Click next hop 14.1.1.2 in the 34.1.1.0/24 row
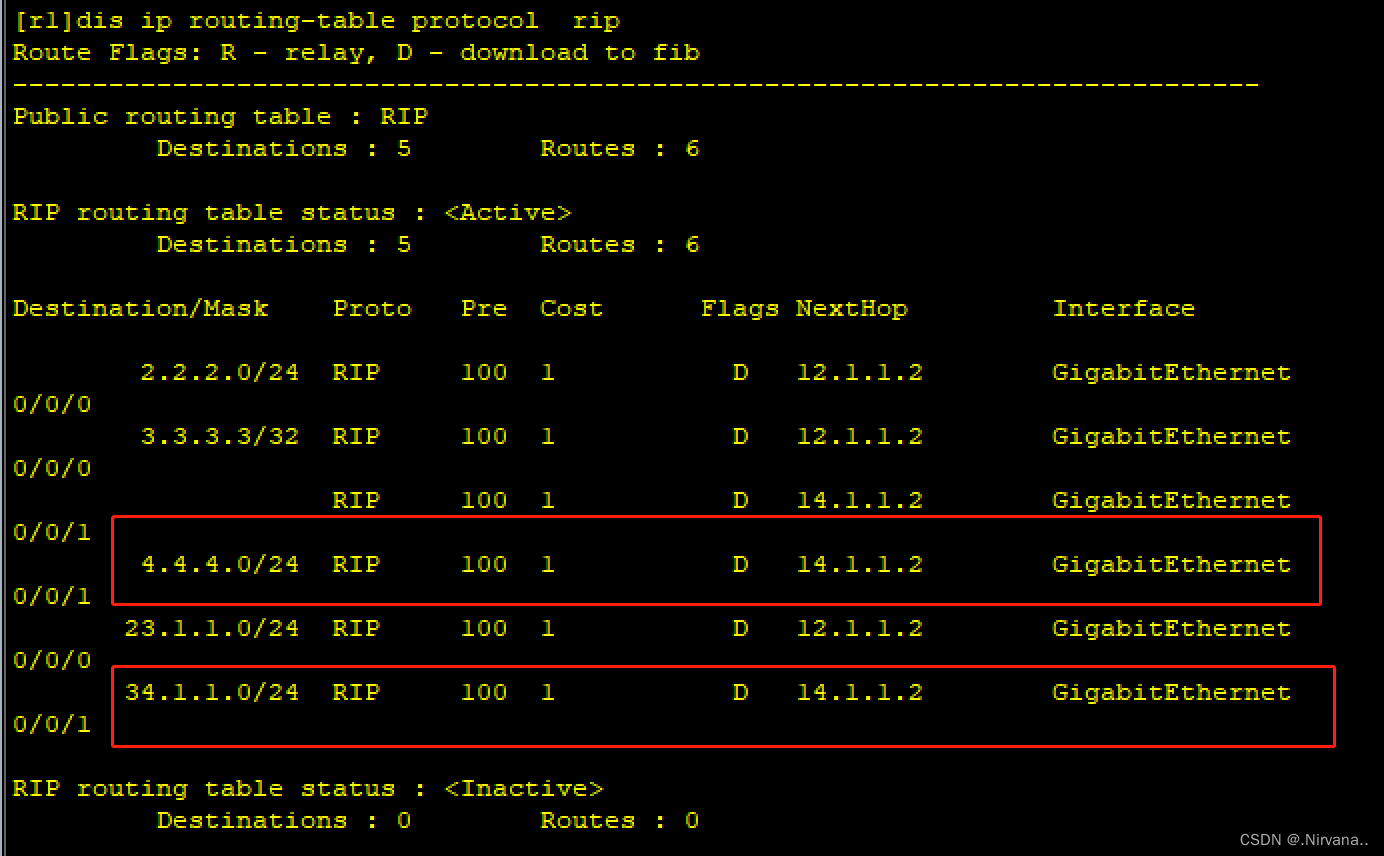Screen dimensions: 1384x856 point(860,693)
